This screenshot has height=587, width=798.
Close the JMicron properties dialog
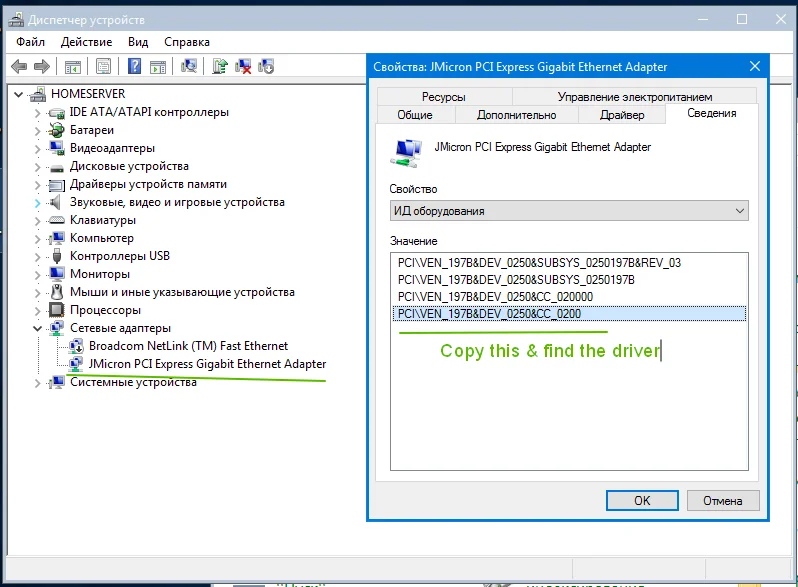[755, 66]
